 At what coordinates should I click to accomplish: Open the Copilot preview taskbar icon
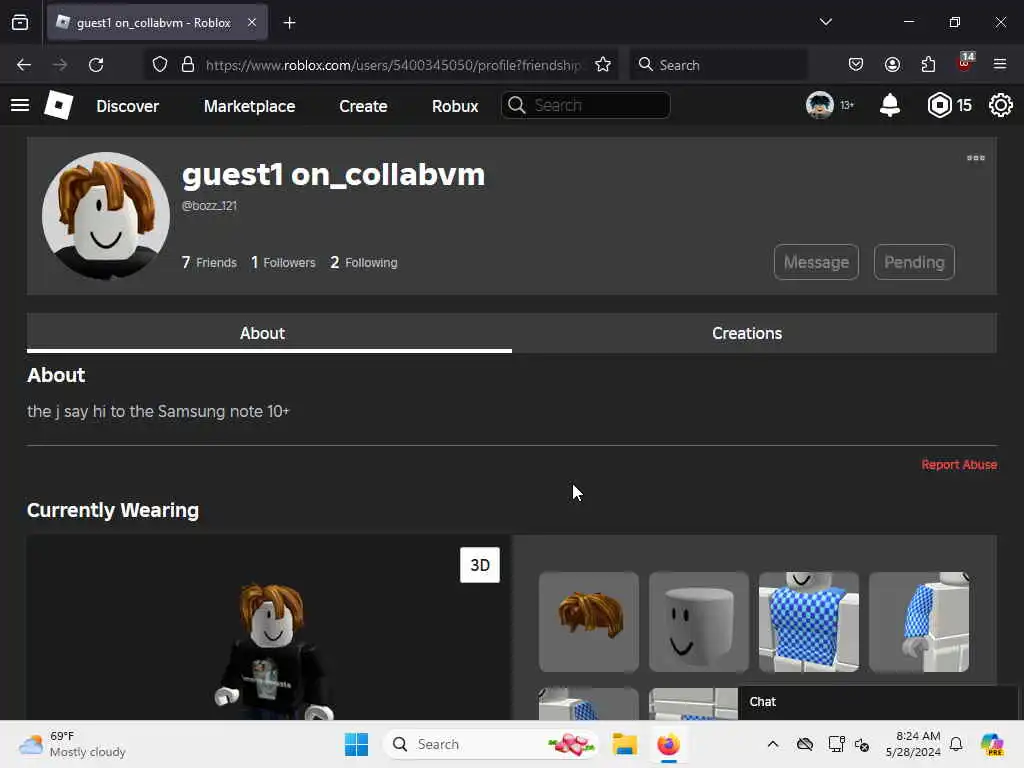[992, 744]
